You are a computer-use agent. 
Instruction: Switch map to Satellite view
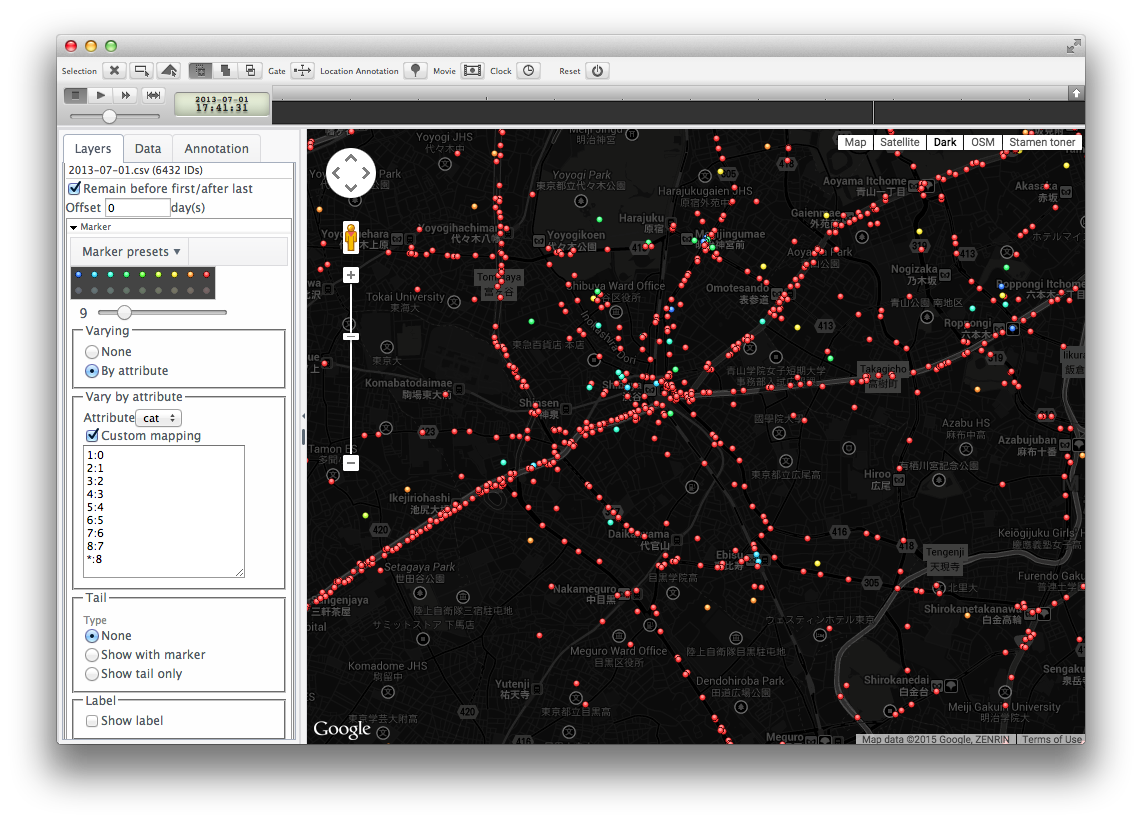(899, 142)
